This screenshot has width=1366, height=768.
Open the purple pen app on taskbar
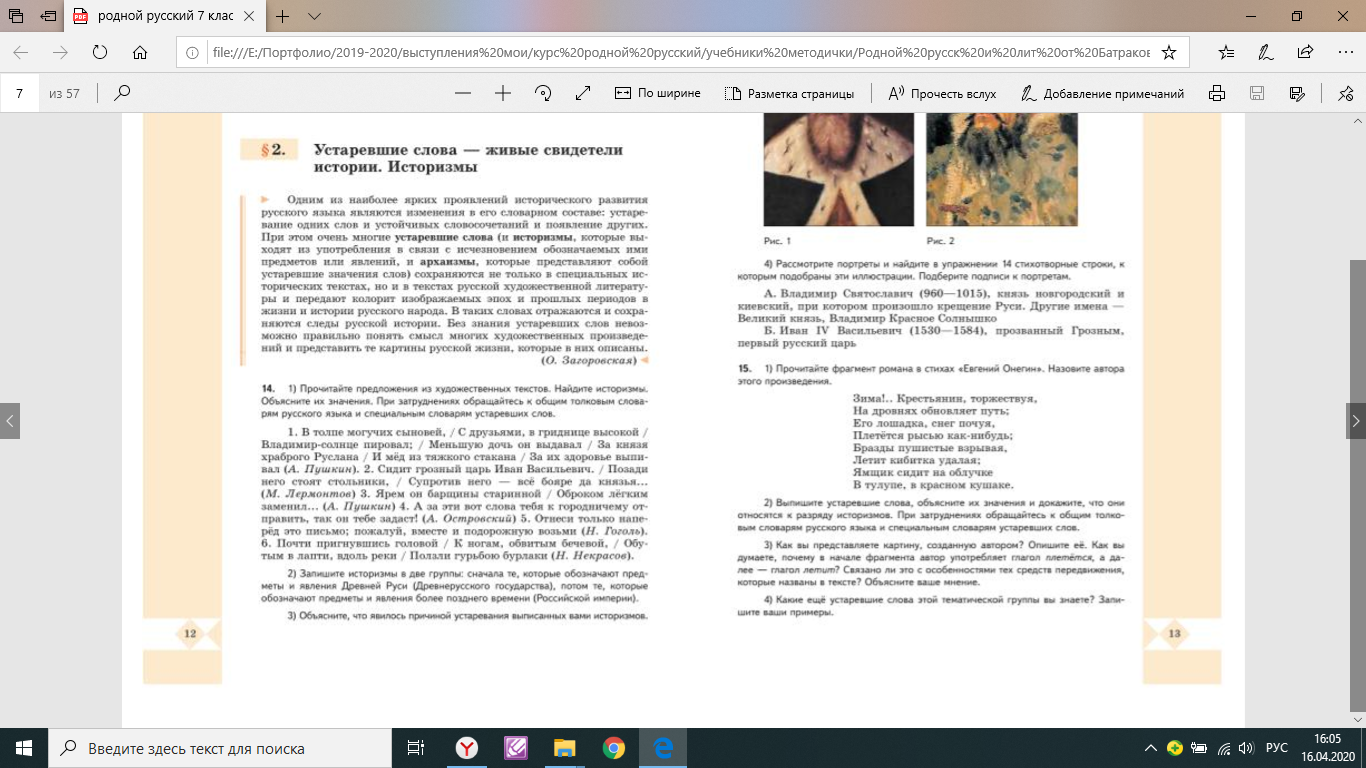tap(516, 748)
